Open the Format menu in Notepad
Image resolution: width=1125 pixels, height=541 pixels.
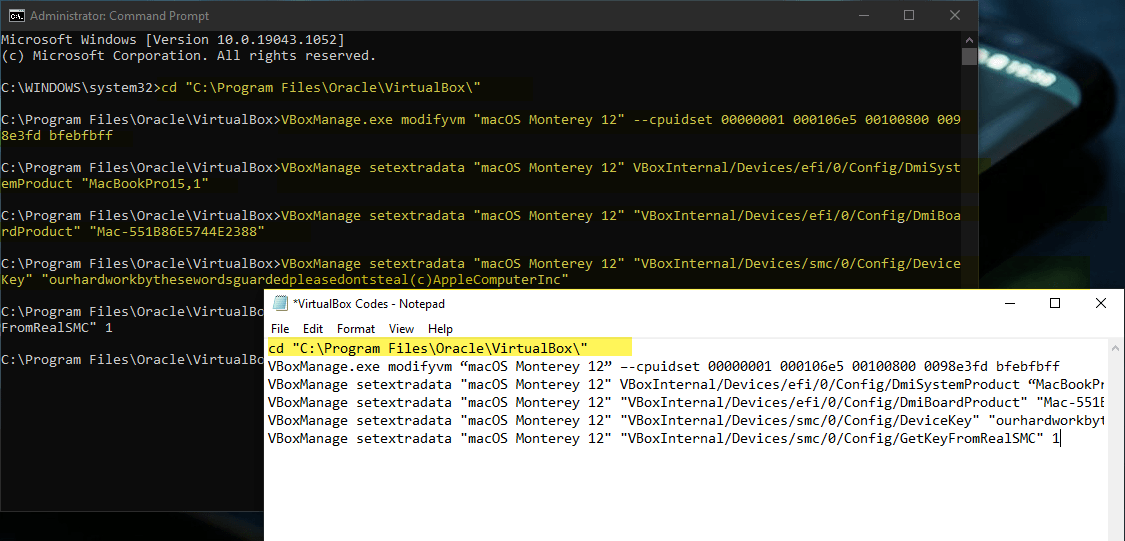point(356,329)
